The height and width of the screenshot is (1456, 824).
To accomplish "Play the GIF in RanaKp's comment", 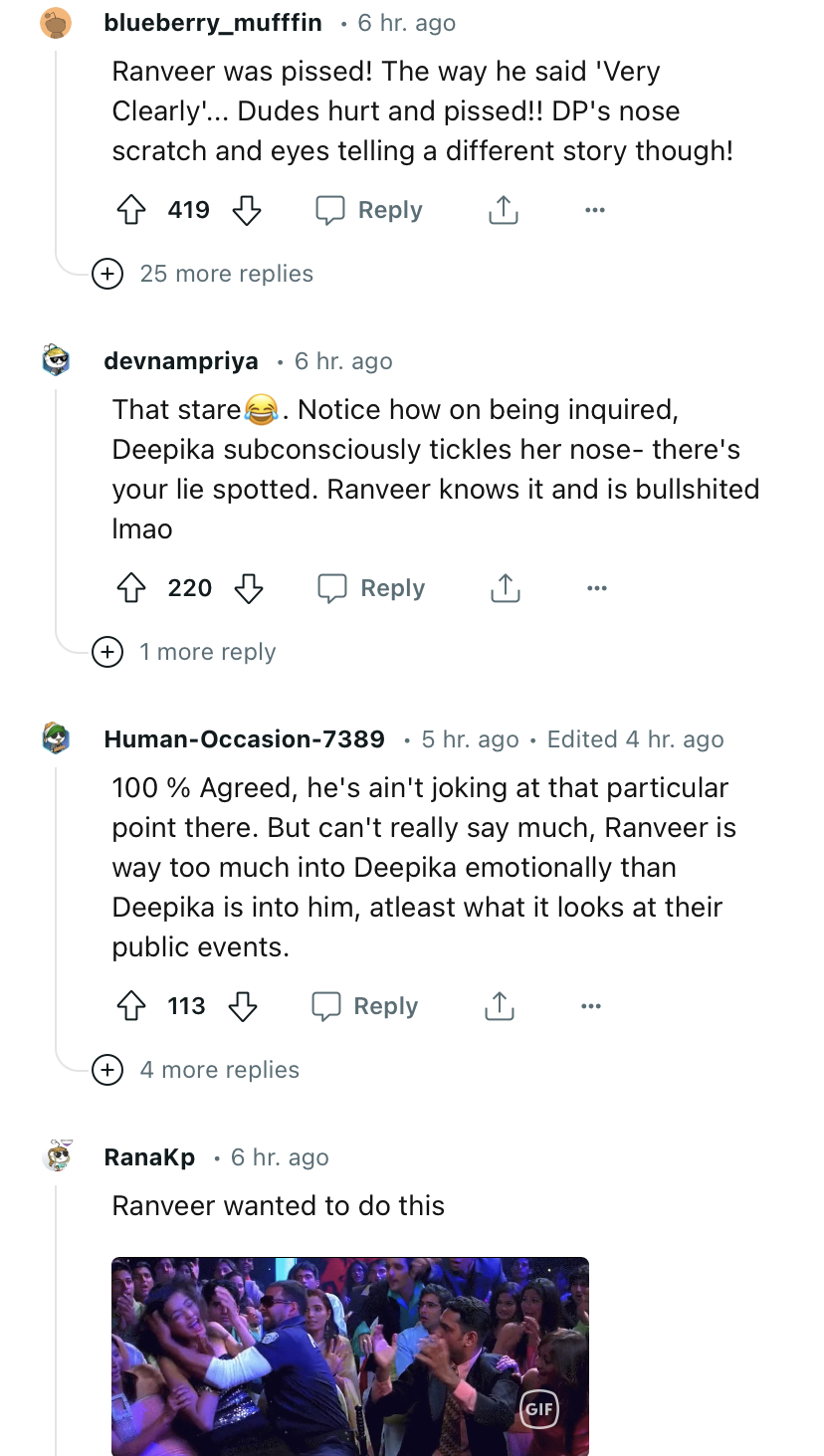I will (350, 1355).
